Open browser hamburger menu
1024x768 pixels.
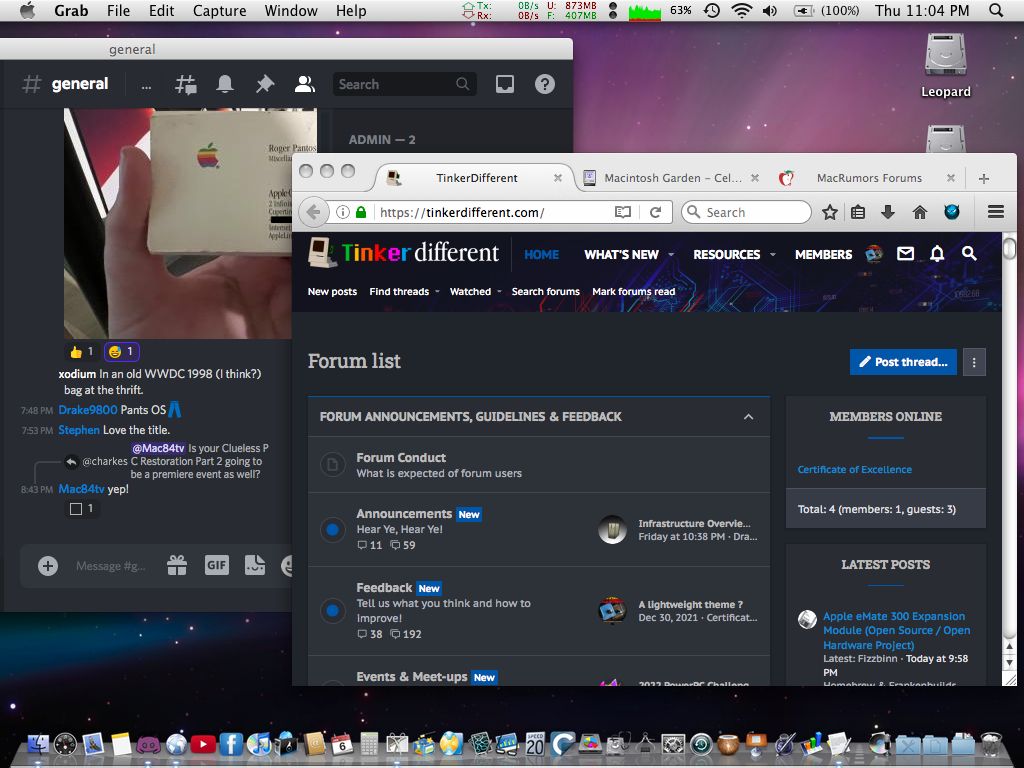tap(995, 212)
